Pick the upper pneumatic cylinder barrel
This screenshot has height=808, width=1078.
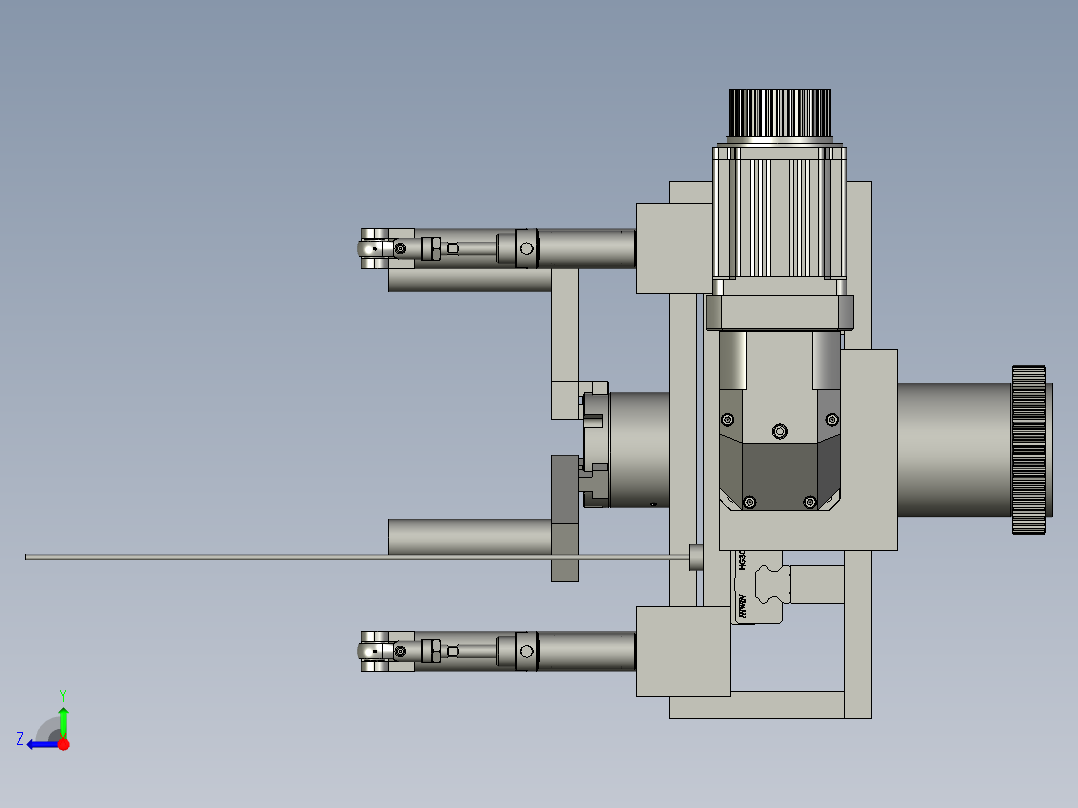586,248
